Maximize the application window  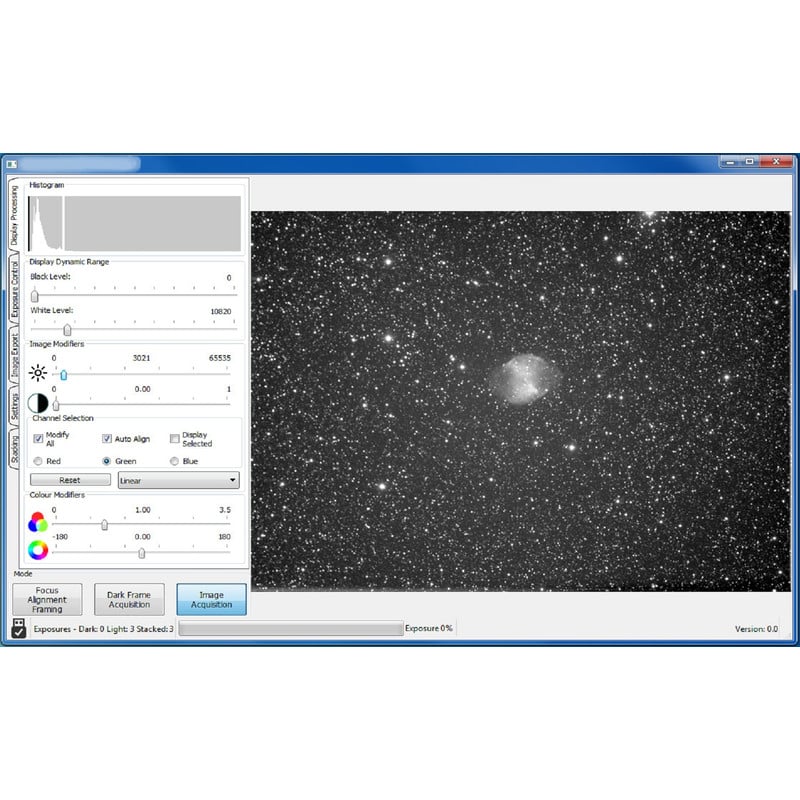coord(749,162)
